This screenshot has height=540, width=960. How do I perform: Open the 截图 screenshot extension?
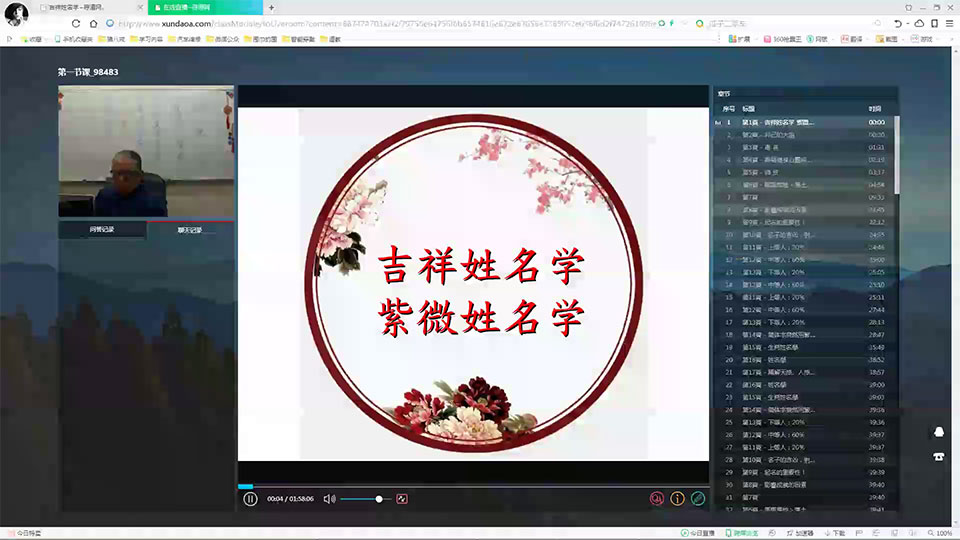click(x=886, y=39)
